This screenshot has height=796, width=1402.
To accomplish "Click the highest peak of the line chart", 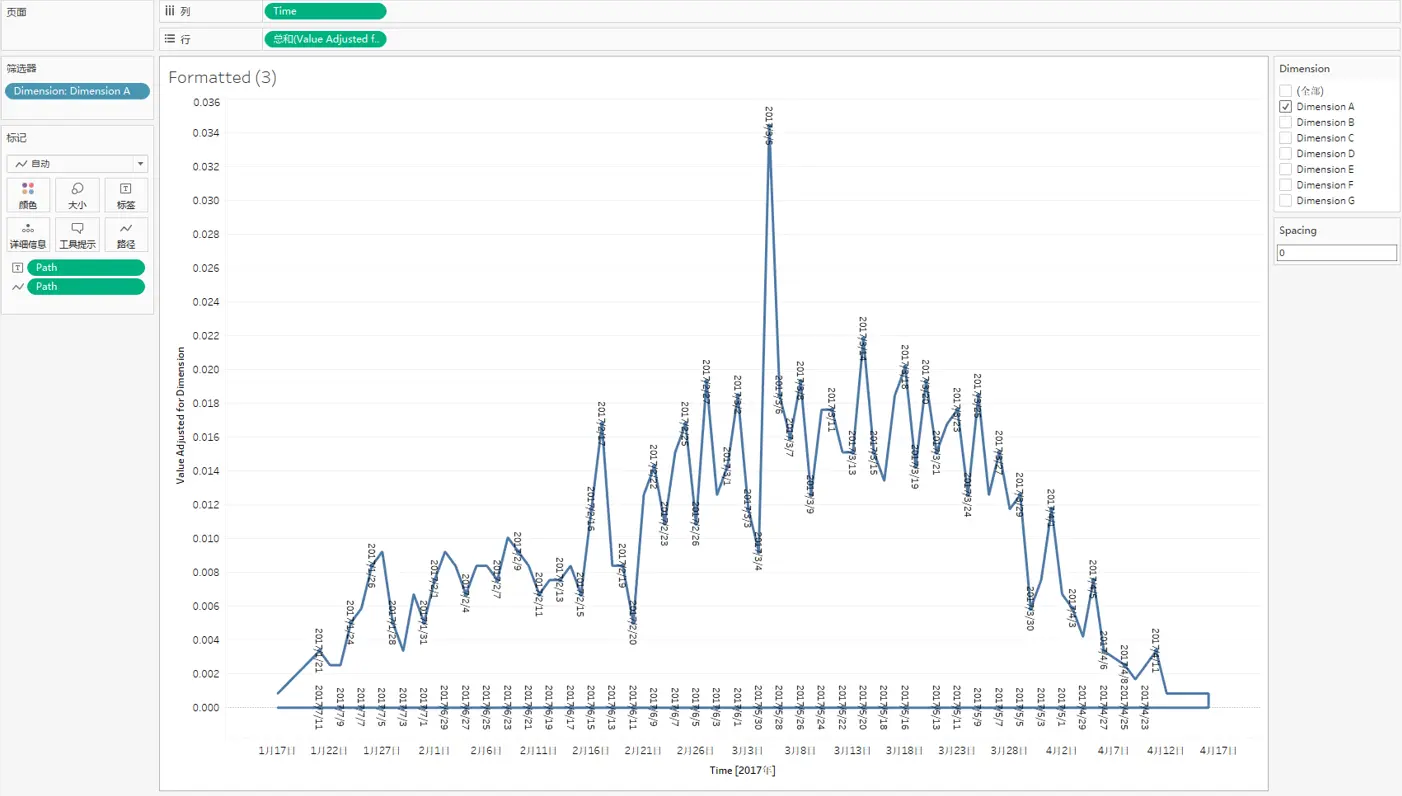I will (x=769, y=126).
